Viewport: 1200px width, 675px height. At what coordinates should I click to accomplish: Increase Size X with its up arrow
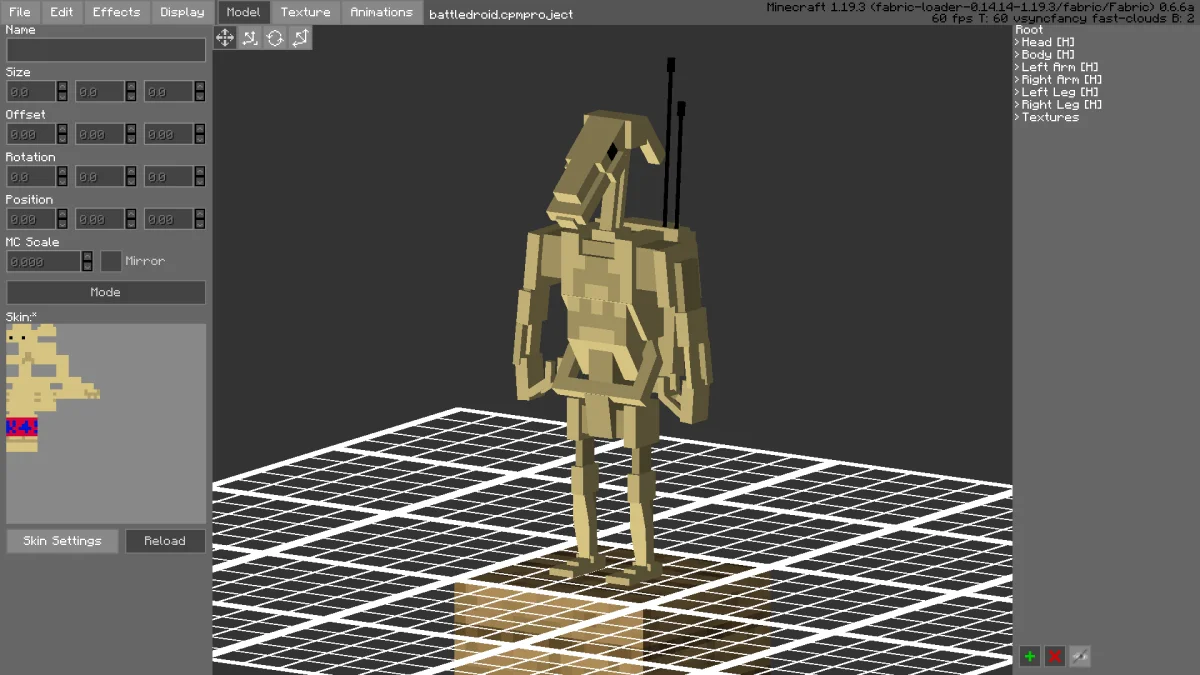coord(62,86)
